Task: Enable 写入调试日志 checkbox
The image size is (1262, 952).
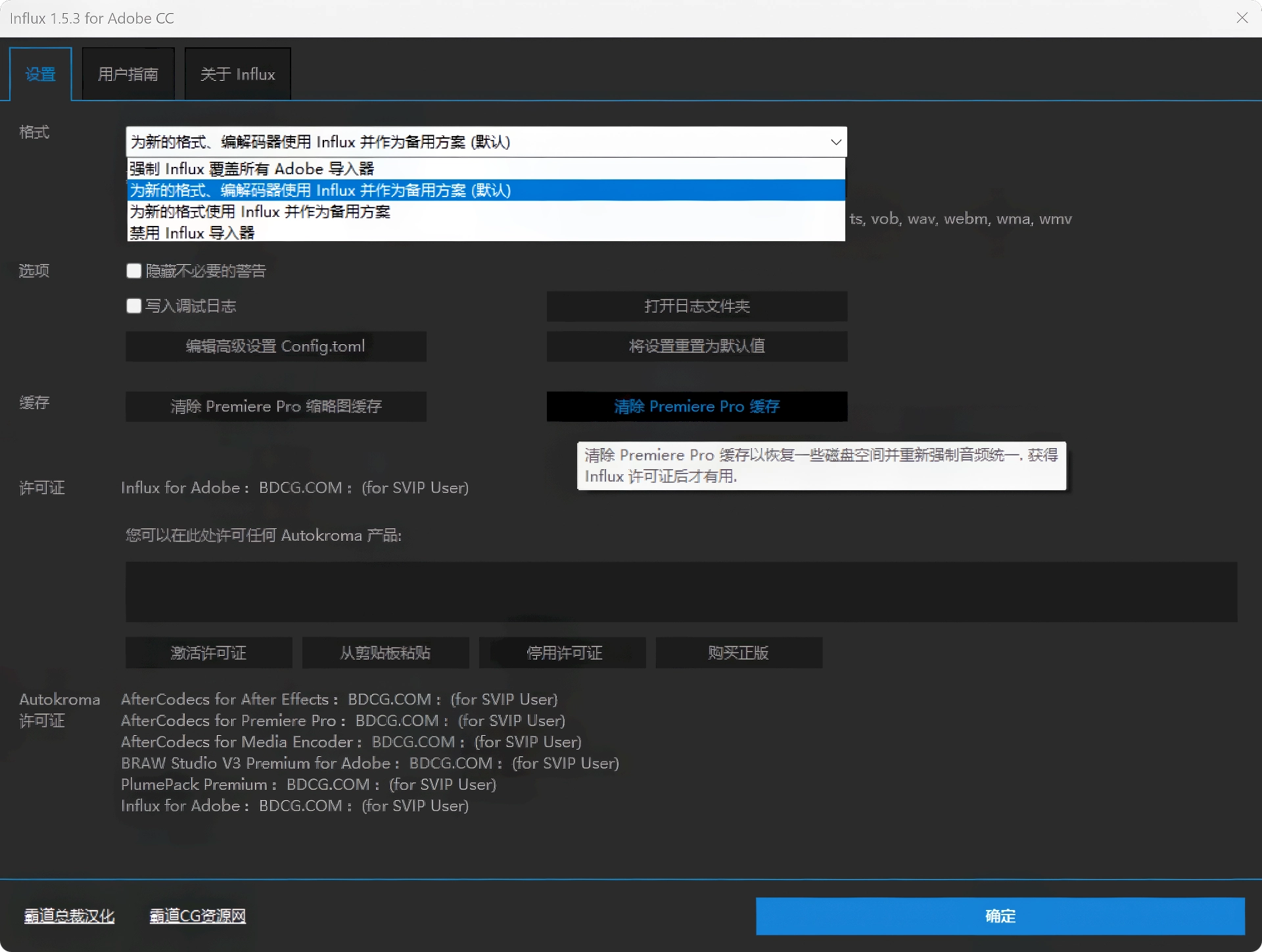Action: [x=134, y=306]
